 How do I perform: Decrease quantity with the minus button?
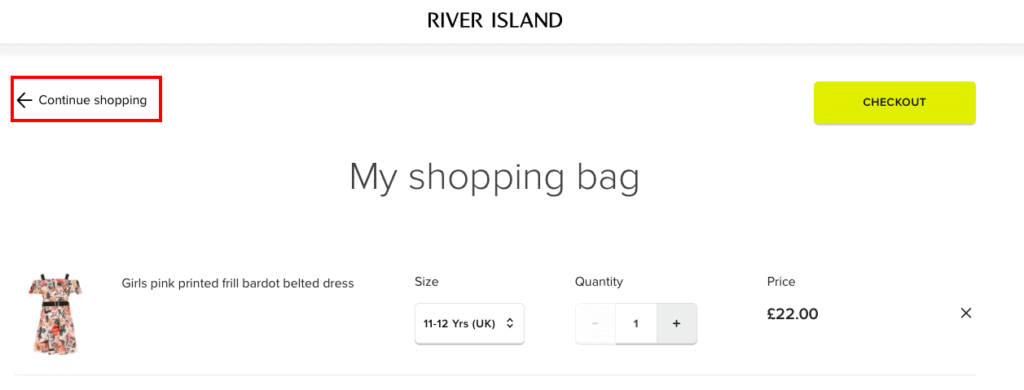tap(595, 323)
